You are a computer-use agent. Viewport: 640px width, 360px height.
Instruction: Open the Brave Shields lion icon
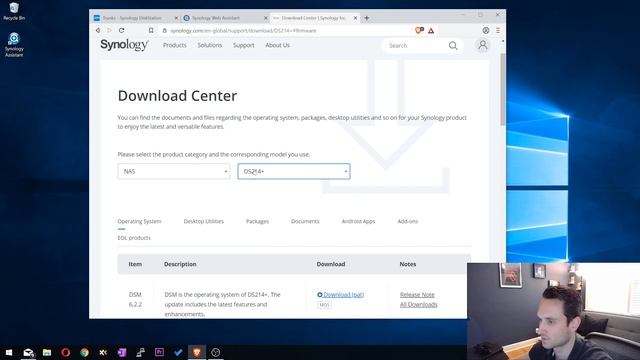pyautogui.click(x=419, y=31)
